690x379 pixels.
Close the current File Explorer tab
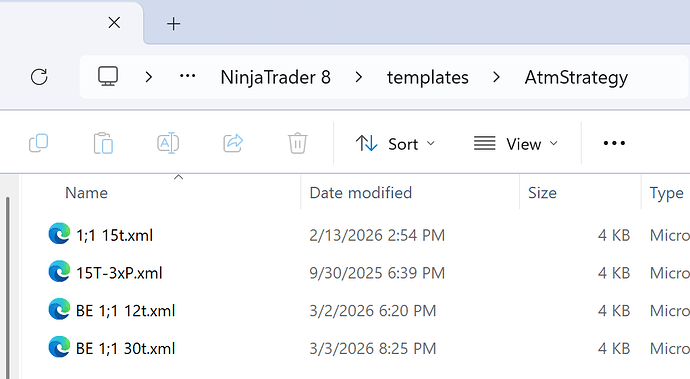pos(114,22)
